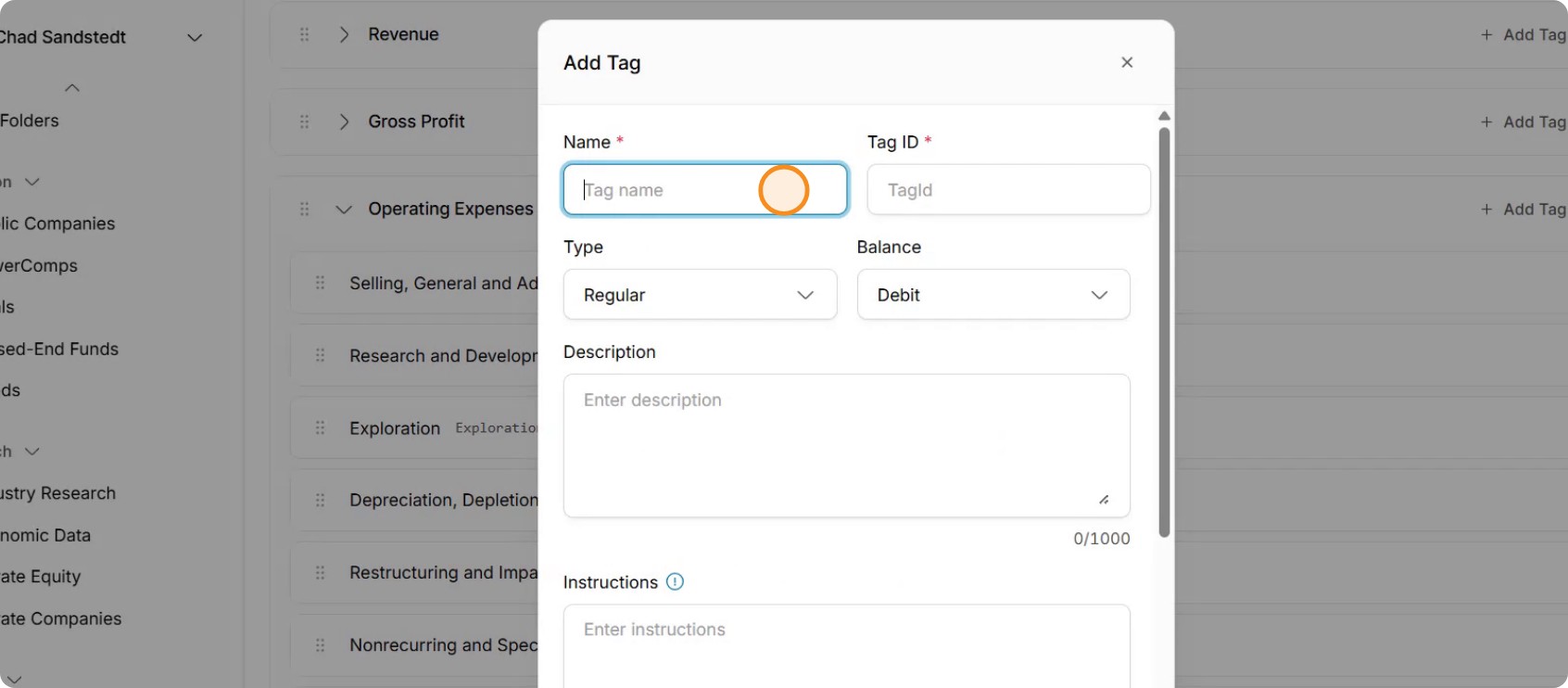Open Folders in the sidebar
Image resolution: width=1568 pixels, height=688 pixels.
[x=30, y=121]
